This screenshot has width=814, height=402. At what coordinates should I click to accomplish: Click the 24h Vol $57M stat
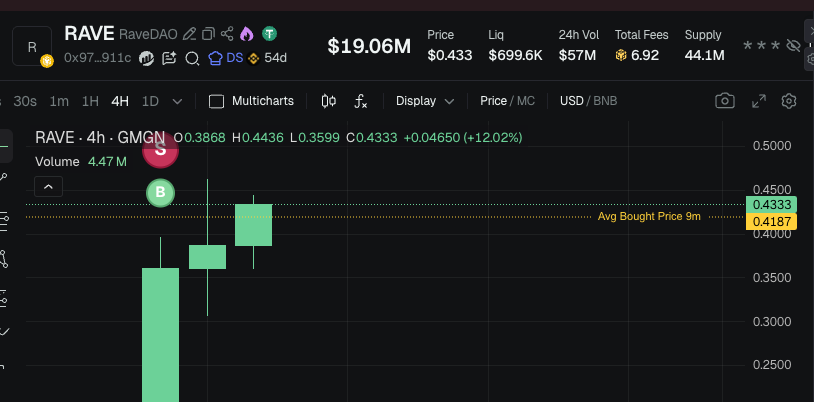(579, 46)
